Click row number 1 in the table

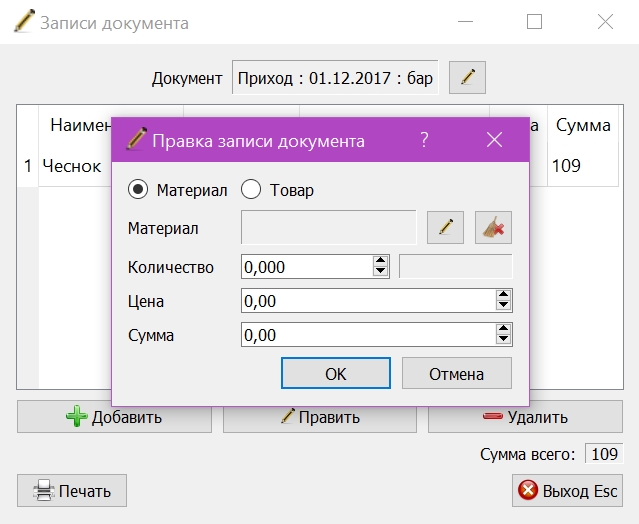pos(28,166)
